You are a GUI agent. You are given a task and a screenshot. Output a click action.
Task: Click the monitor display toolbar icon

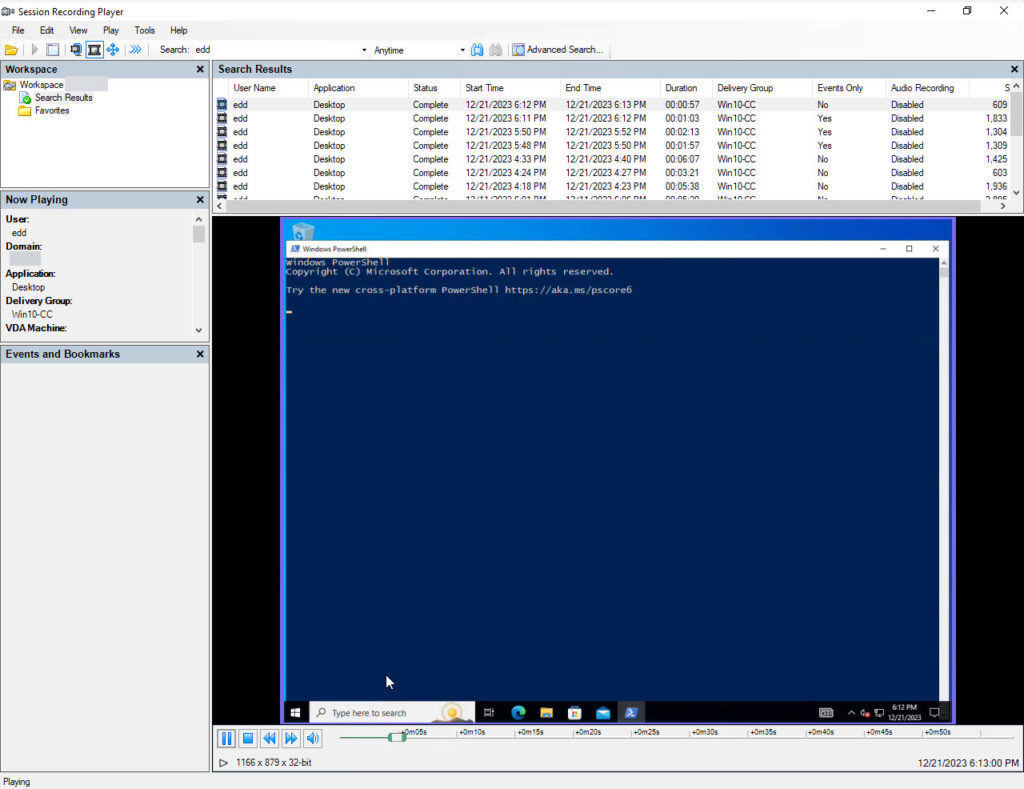76,50
